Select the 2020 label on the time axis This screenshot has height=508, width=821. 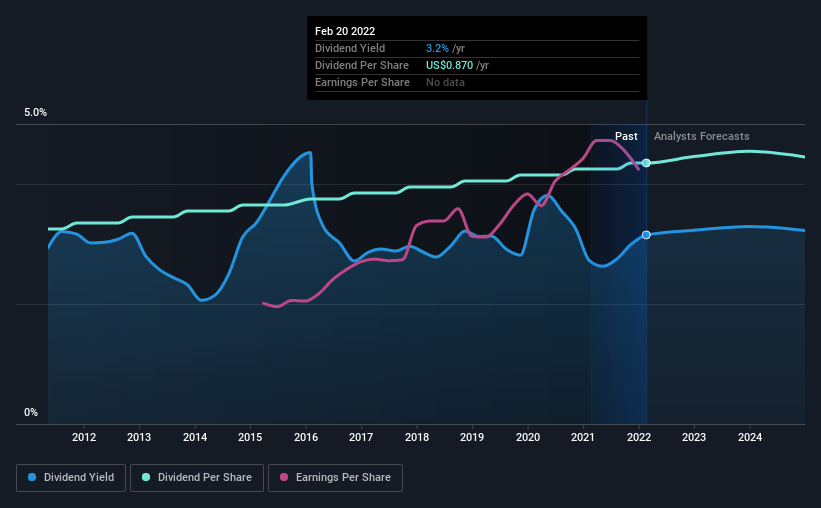click(528, 437)
